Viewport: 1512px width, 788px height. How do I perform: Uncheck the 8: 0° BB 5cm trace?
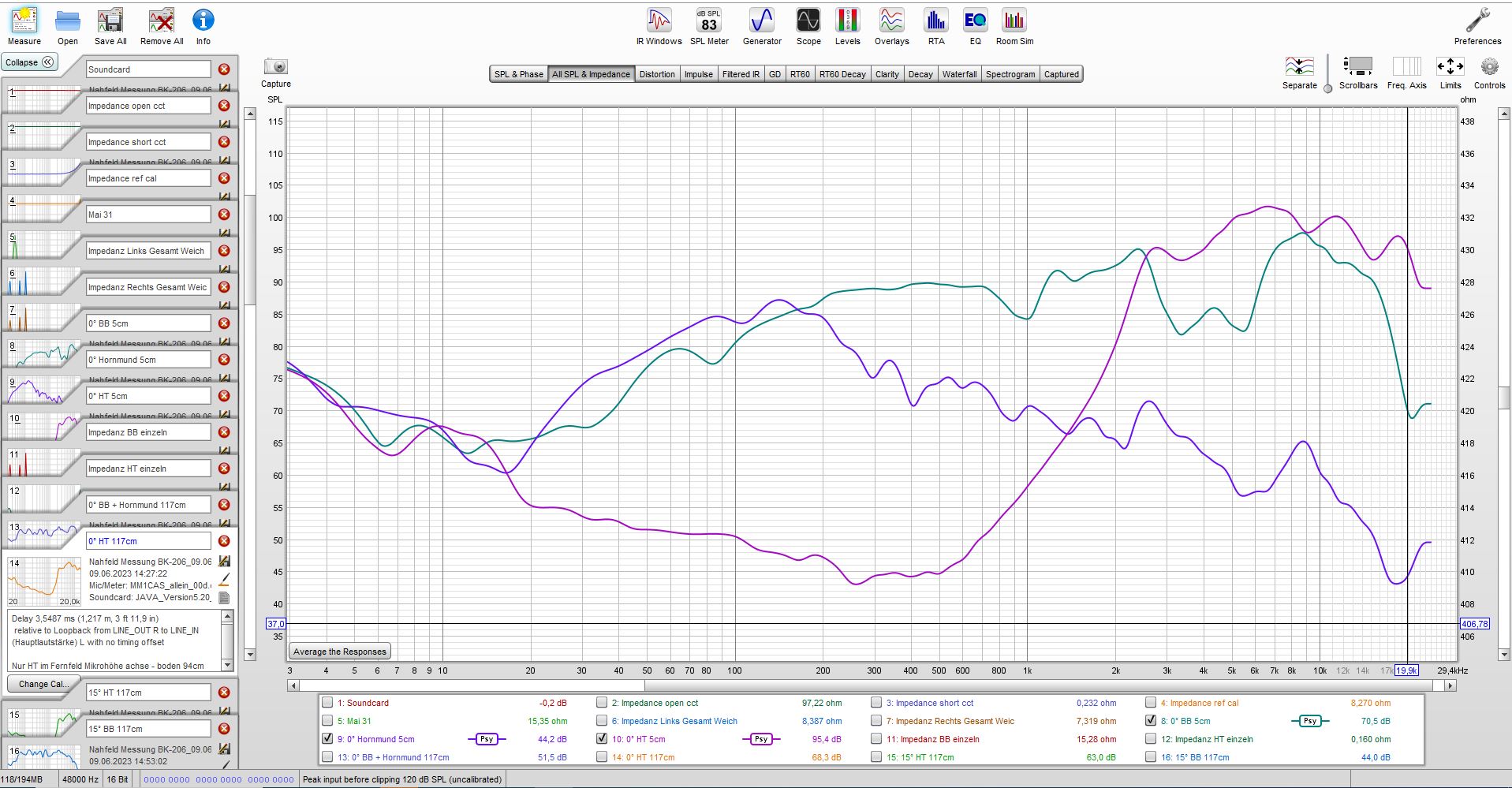click(1151, 721)
